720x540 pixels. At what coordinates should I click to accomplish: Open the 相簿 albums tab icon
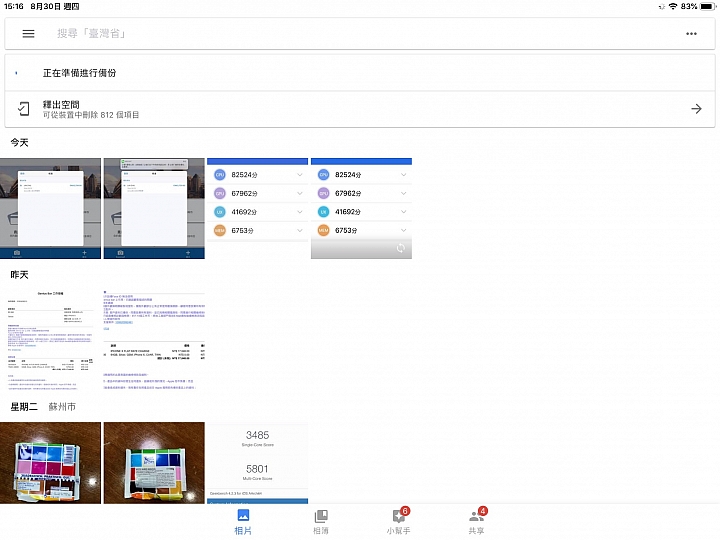point(321,516)
